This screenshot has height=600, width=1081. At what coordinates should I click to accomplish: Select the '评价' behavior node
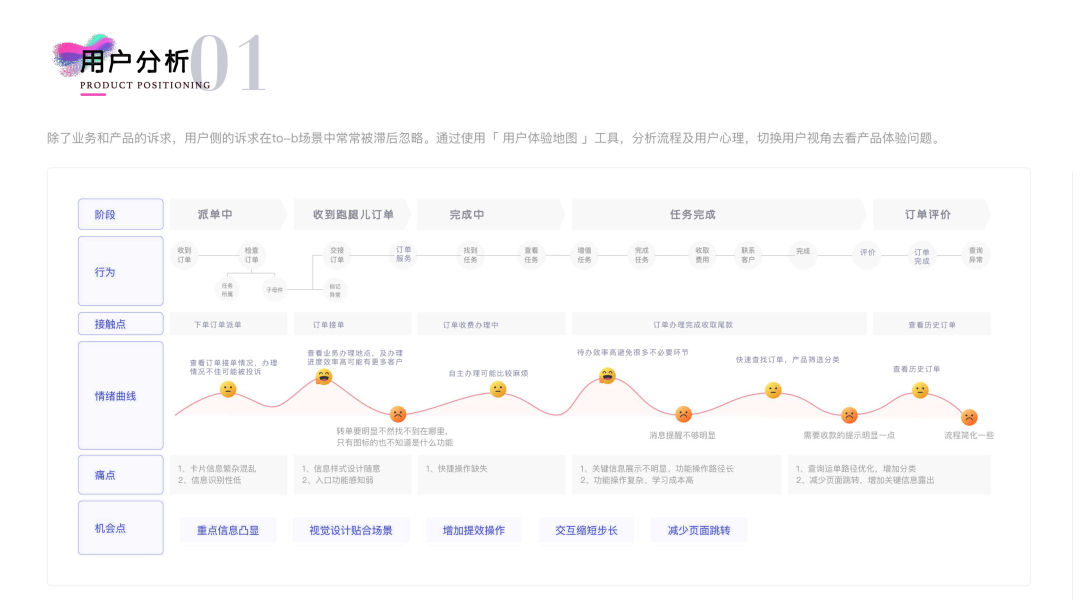pyautogui.click(x=867, y=253)
